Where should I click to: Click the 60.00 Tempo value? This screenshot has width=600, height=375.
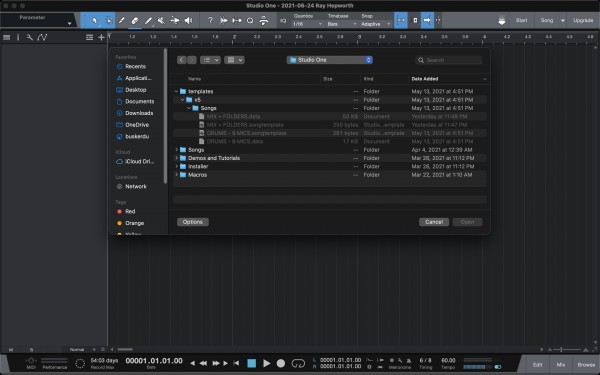tap(448, 360)
